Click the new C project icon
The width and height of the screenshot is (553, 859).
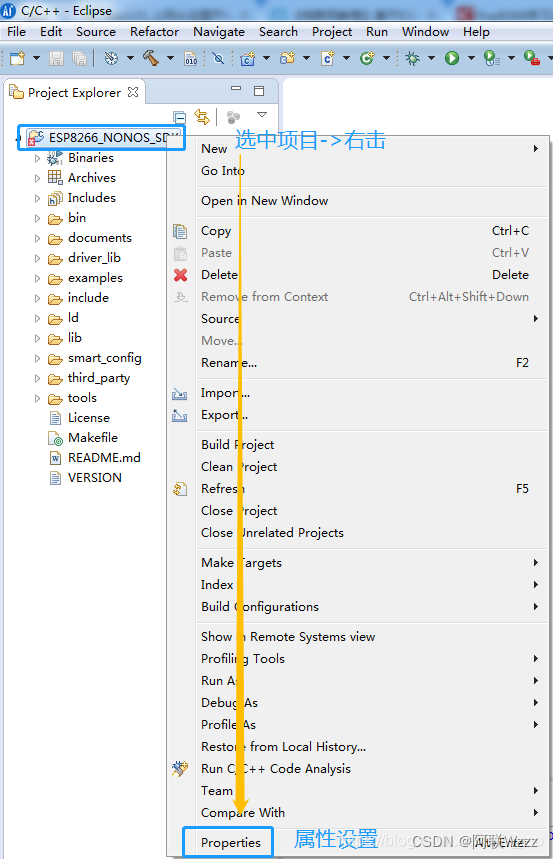click(248, 58)
